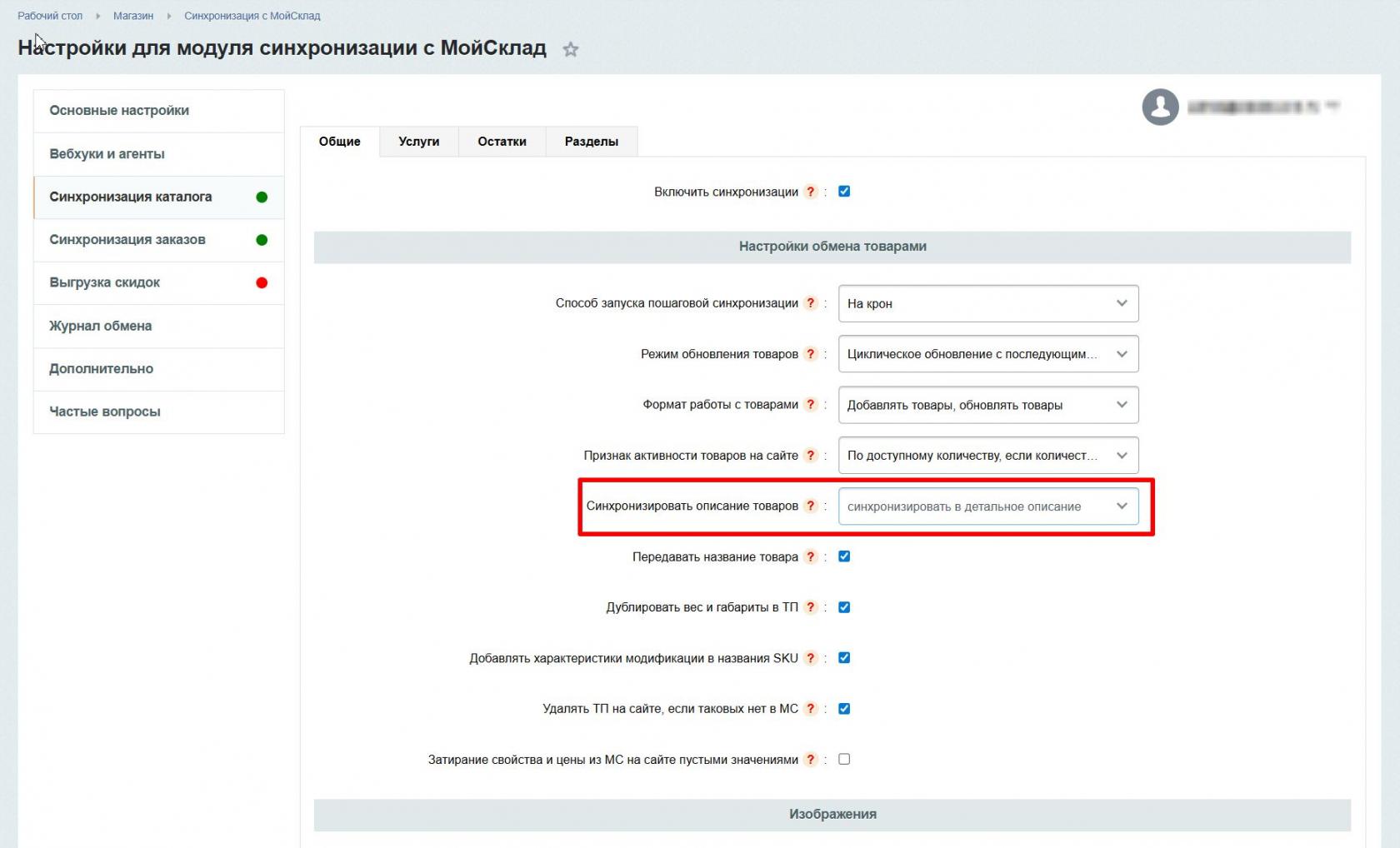This screenshot has height=848, width=1400.
Task: Disable 'Добавлять характеристики модификации в названия SKU'
Action: [x=844, y=658]
